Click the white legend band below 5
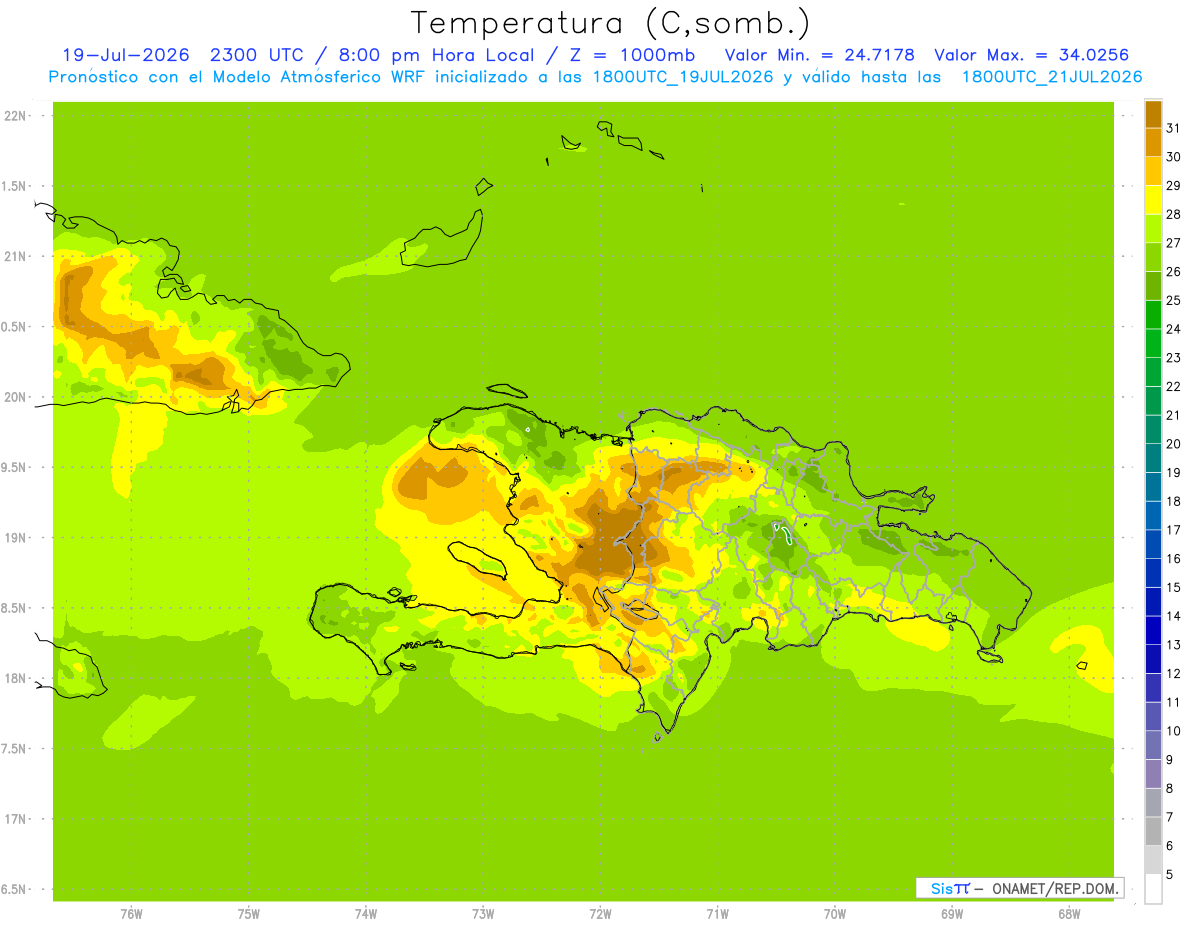The height and width of the screenshot is (927, 1200). click(1153, 888)
